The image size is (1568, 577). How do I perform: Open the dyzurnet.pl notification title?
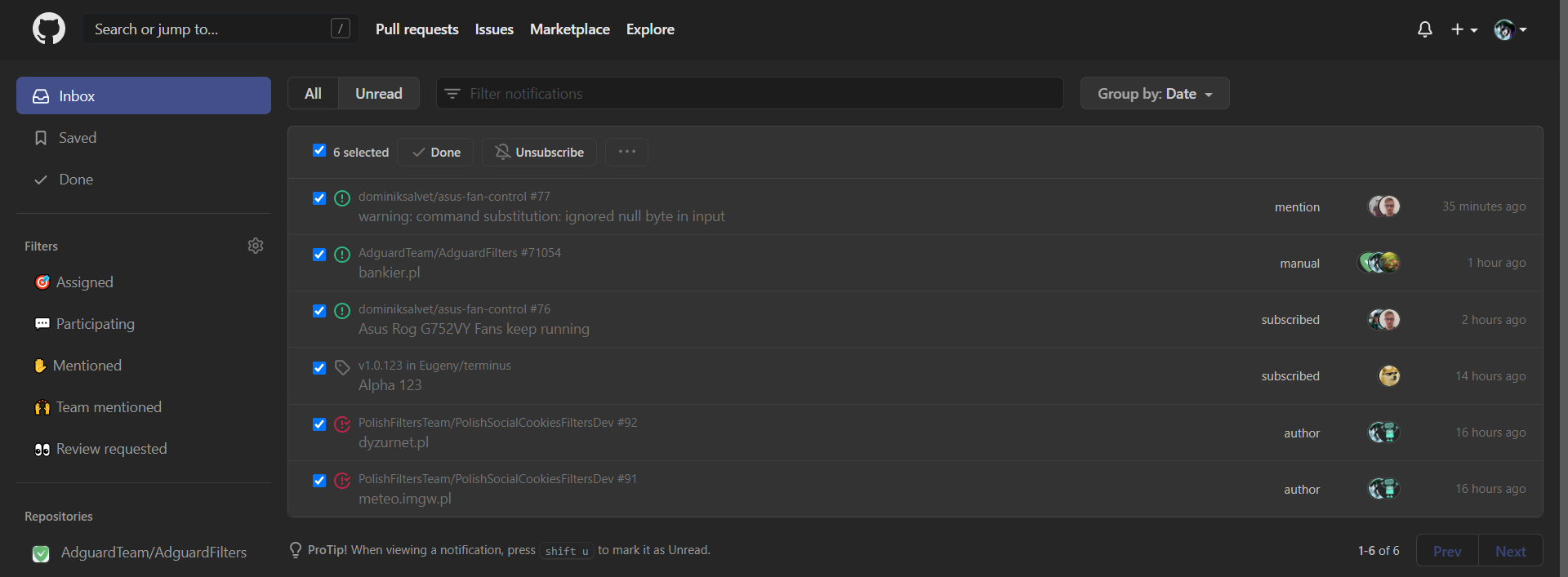point(394,442)
